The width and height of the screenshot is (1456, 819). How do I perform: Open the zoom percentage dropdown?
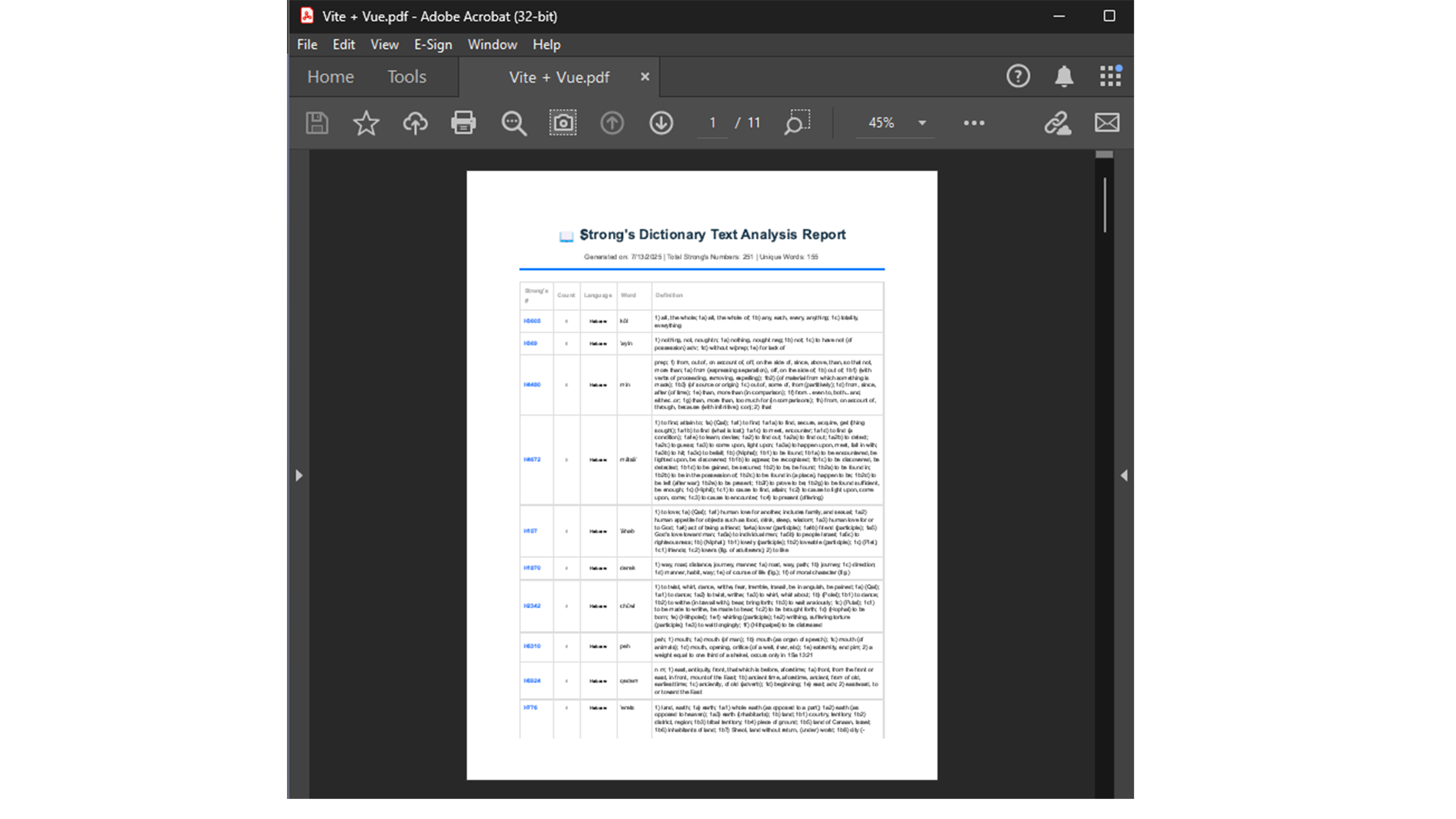(x=922, y=122)
